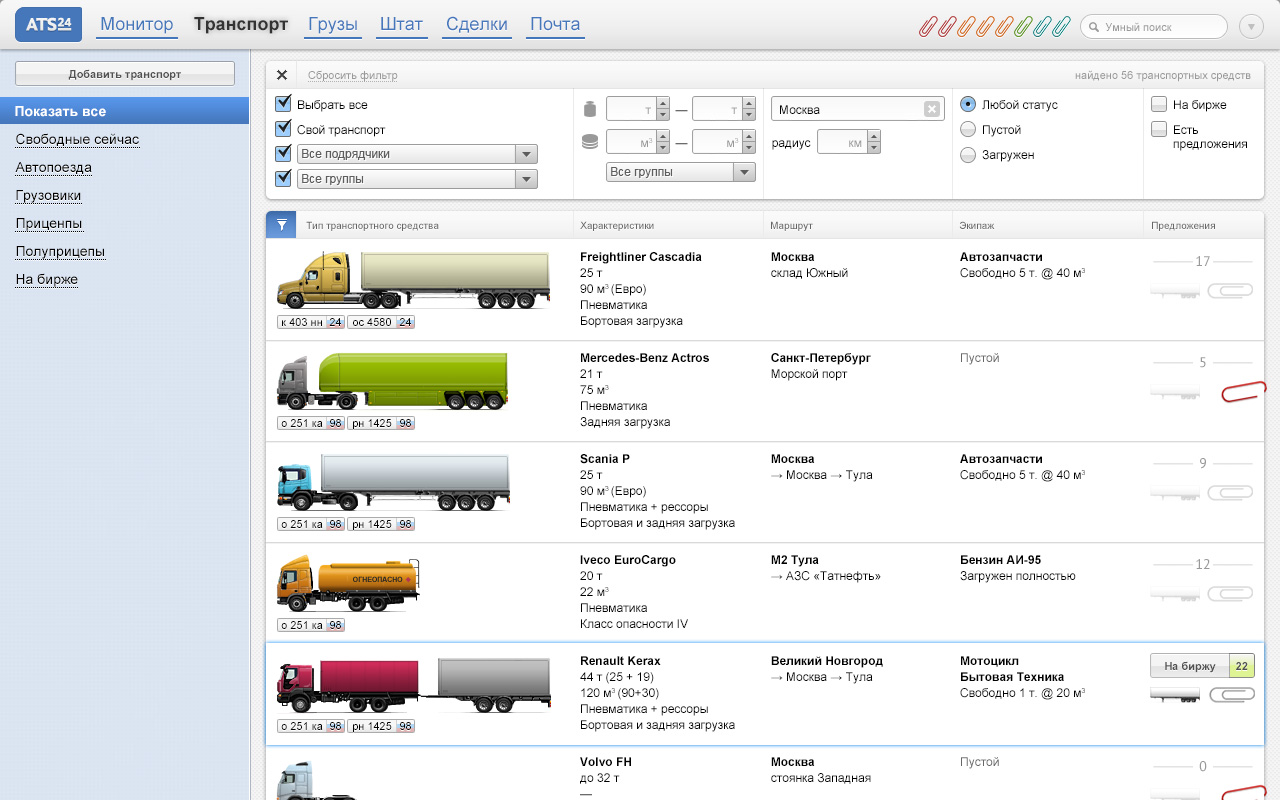Image resolution: width=1280 pixels, height=800 pixels.
Task: Click the paperclip in the Freightliner Cascadia row
Action: click(x=1230, y=291)
